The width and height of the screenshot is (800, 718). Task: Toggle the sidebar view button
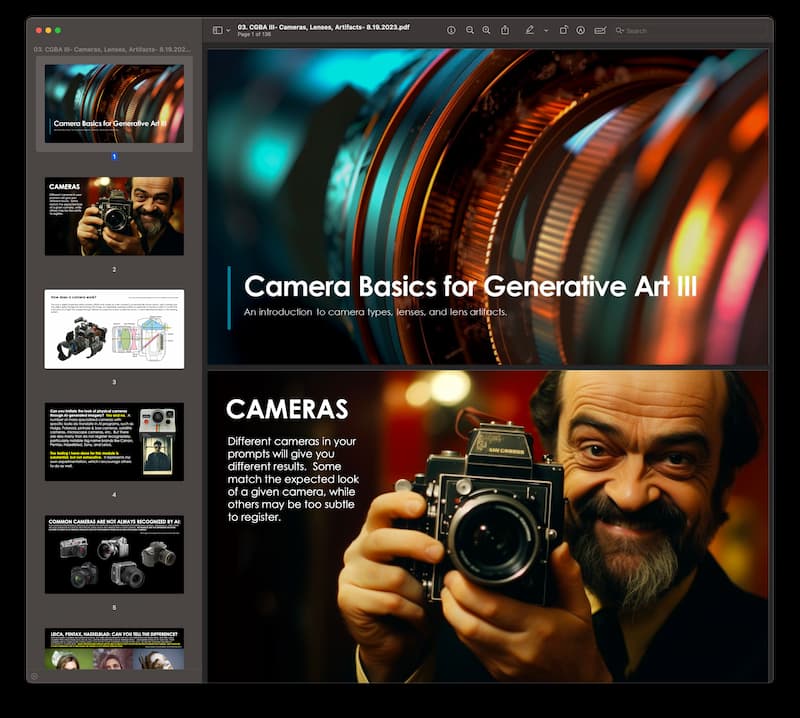[x=217, y=31]
